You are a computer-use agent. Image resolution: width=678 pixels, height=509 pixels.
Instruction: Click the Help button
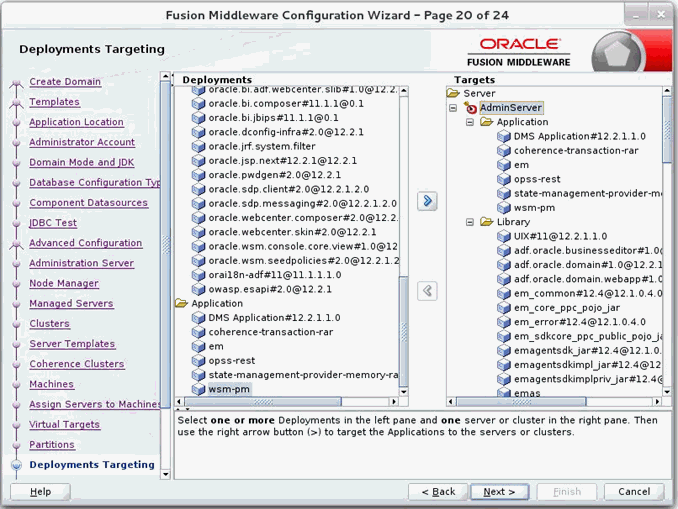pos(40,492)
